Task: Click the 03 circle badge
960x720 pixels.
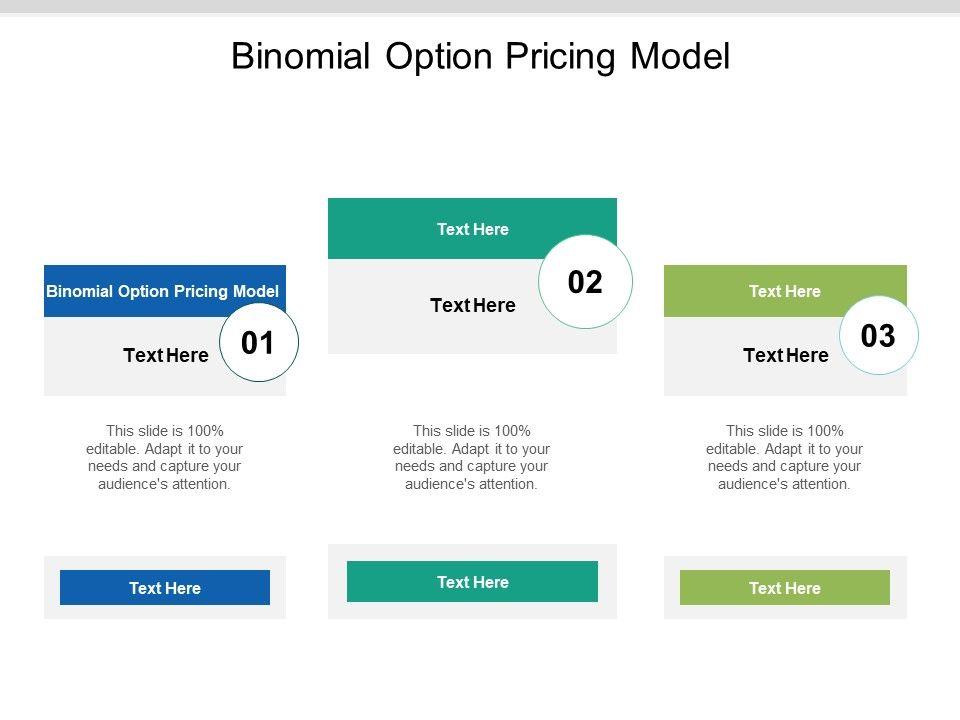Action: click(x=877, y=337)
